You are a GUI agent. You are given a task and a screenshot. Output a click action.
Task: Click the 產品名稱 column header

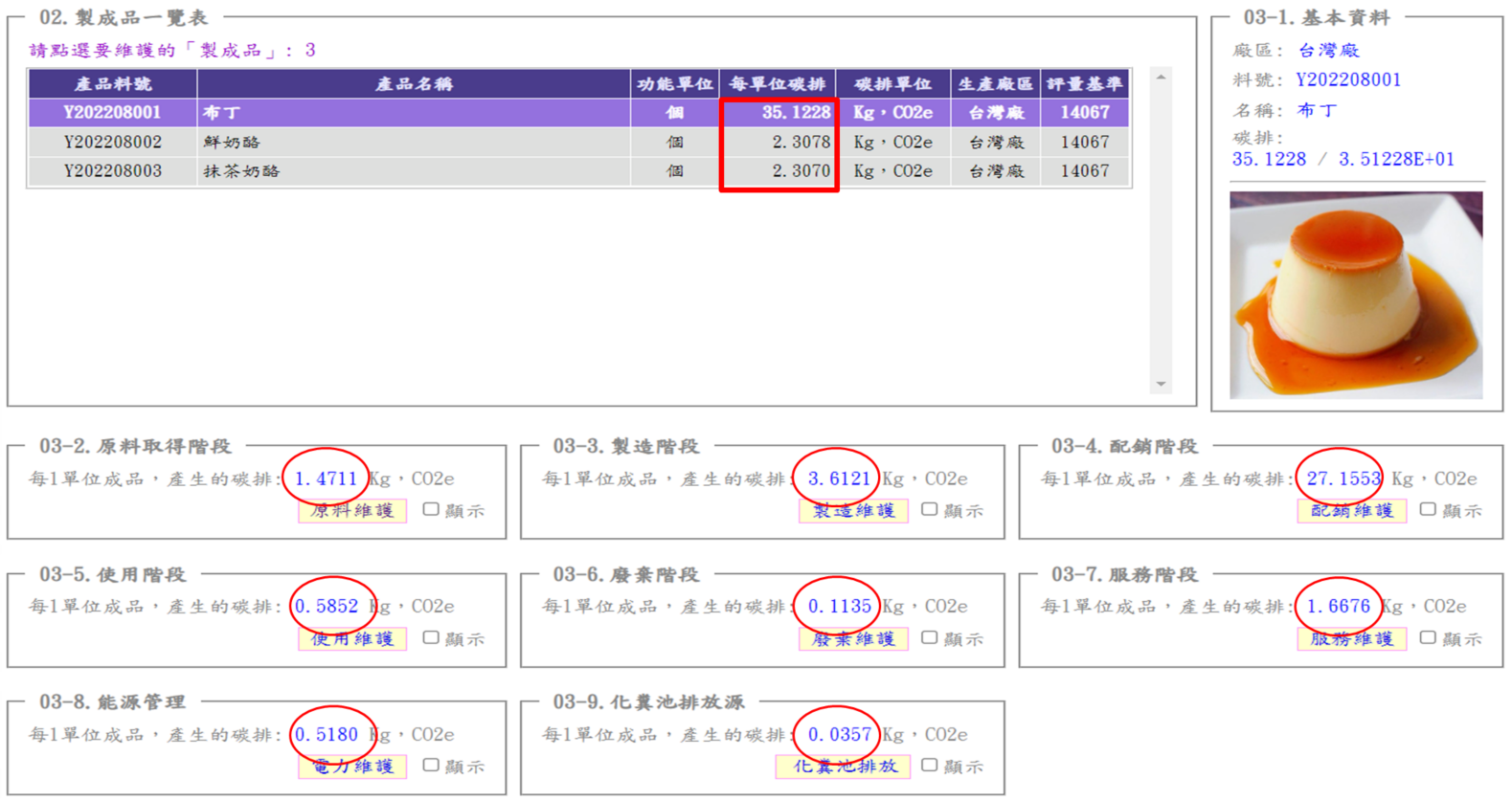[x=414, y=84]
